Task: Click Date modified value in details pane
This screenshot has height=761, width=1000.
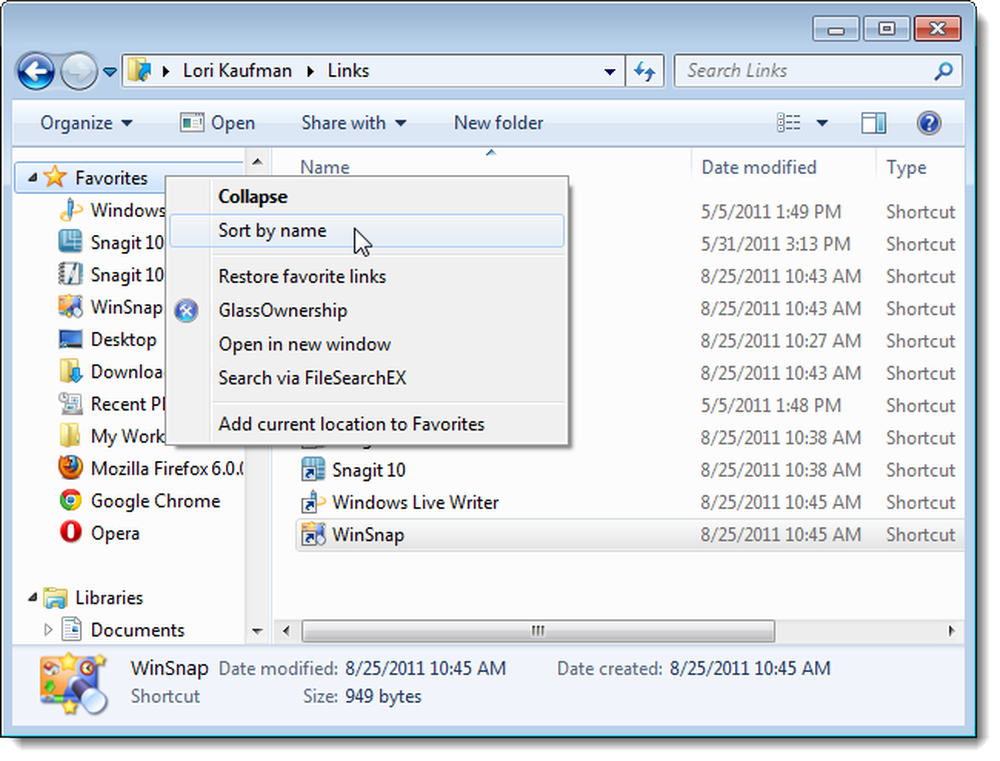Action: coord(425,669)
